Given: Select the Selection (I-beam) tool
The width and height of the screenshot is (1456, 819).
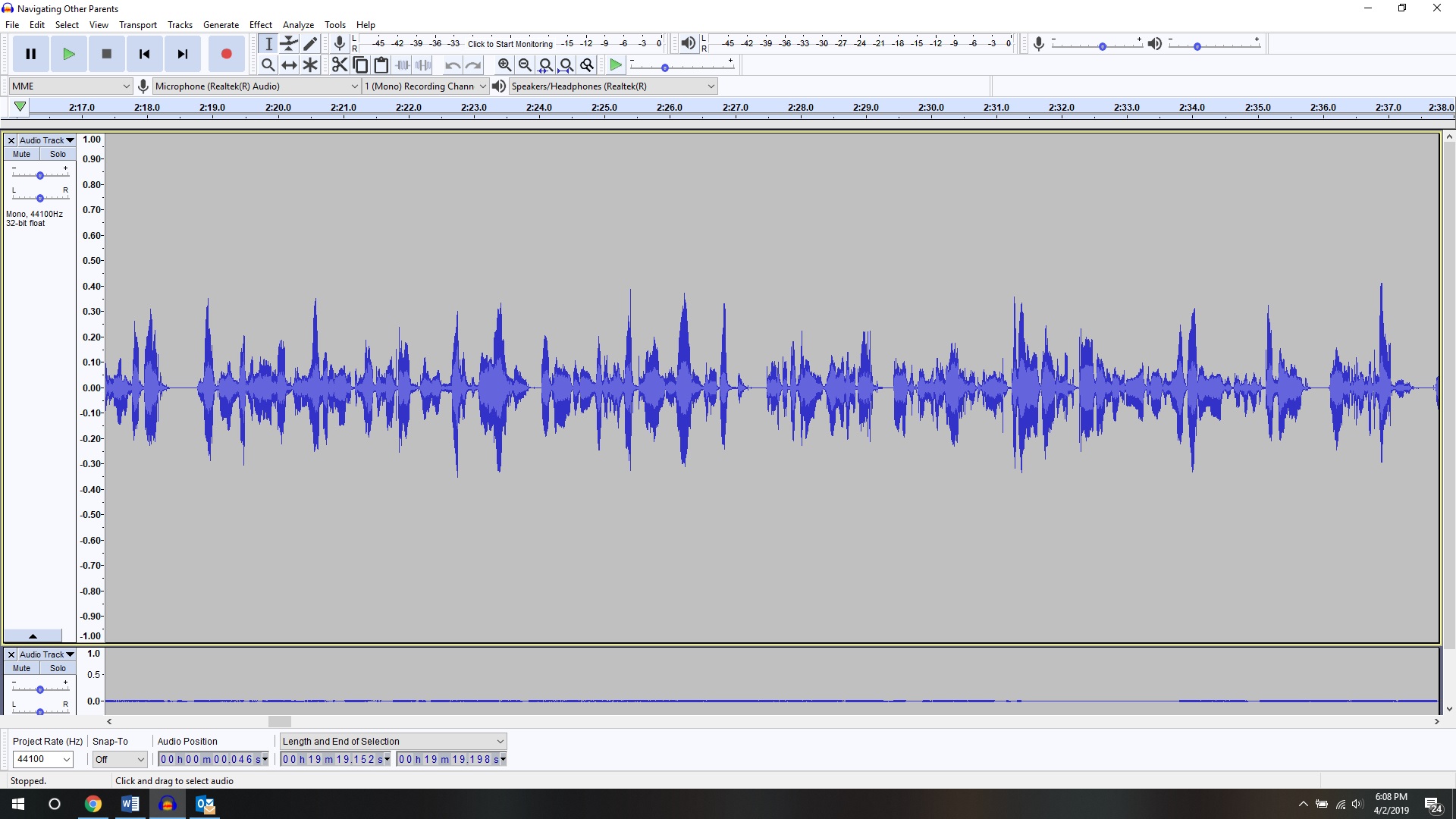Looking at the screenshot, I should click(x=268, y=43).
